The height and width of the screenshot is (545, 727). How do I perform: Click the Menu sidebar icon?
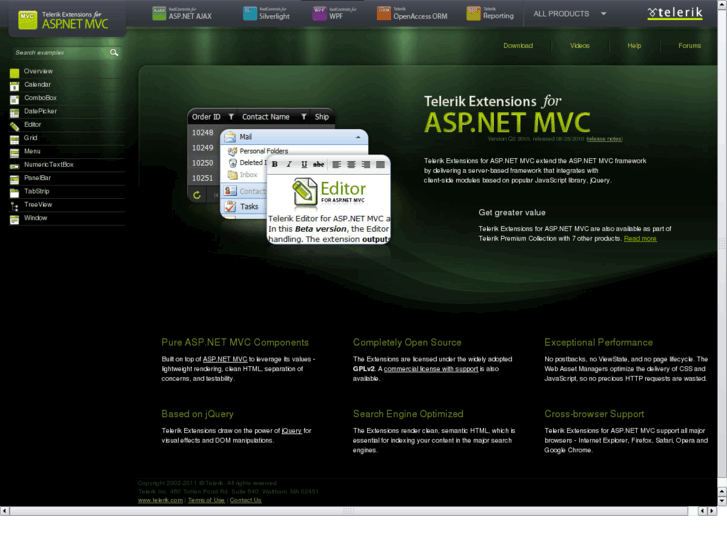pos(14,153)
